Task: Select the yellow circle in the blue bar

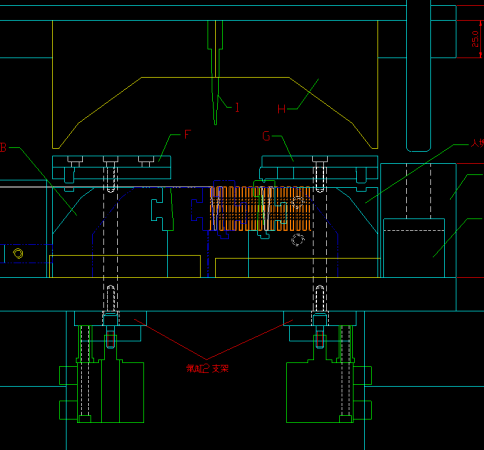Action: (x=18, y=253)
